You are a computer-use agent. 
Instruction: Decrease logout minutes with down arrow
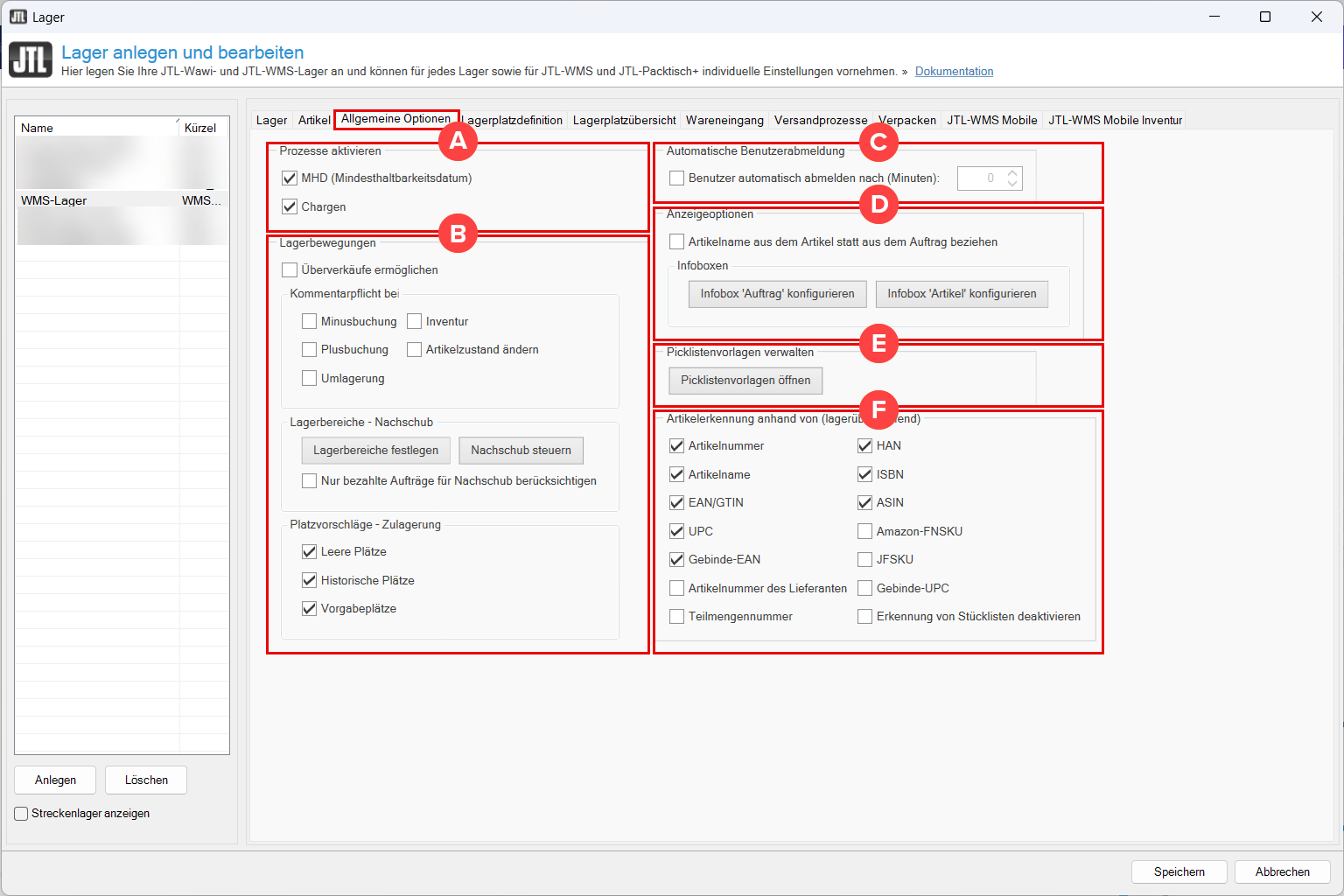1012,184
